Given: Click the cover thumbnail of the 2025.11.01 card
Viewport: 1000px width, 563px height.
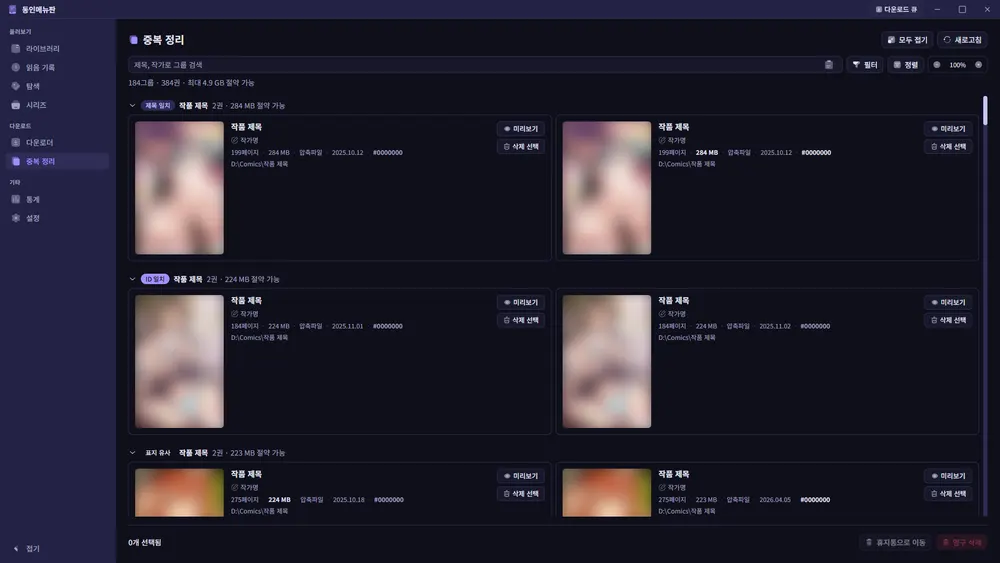Looking at the screenshot, I should pos(179,361).
